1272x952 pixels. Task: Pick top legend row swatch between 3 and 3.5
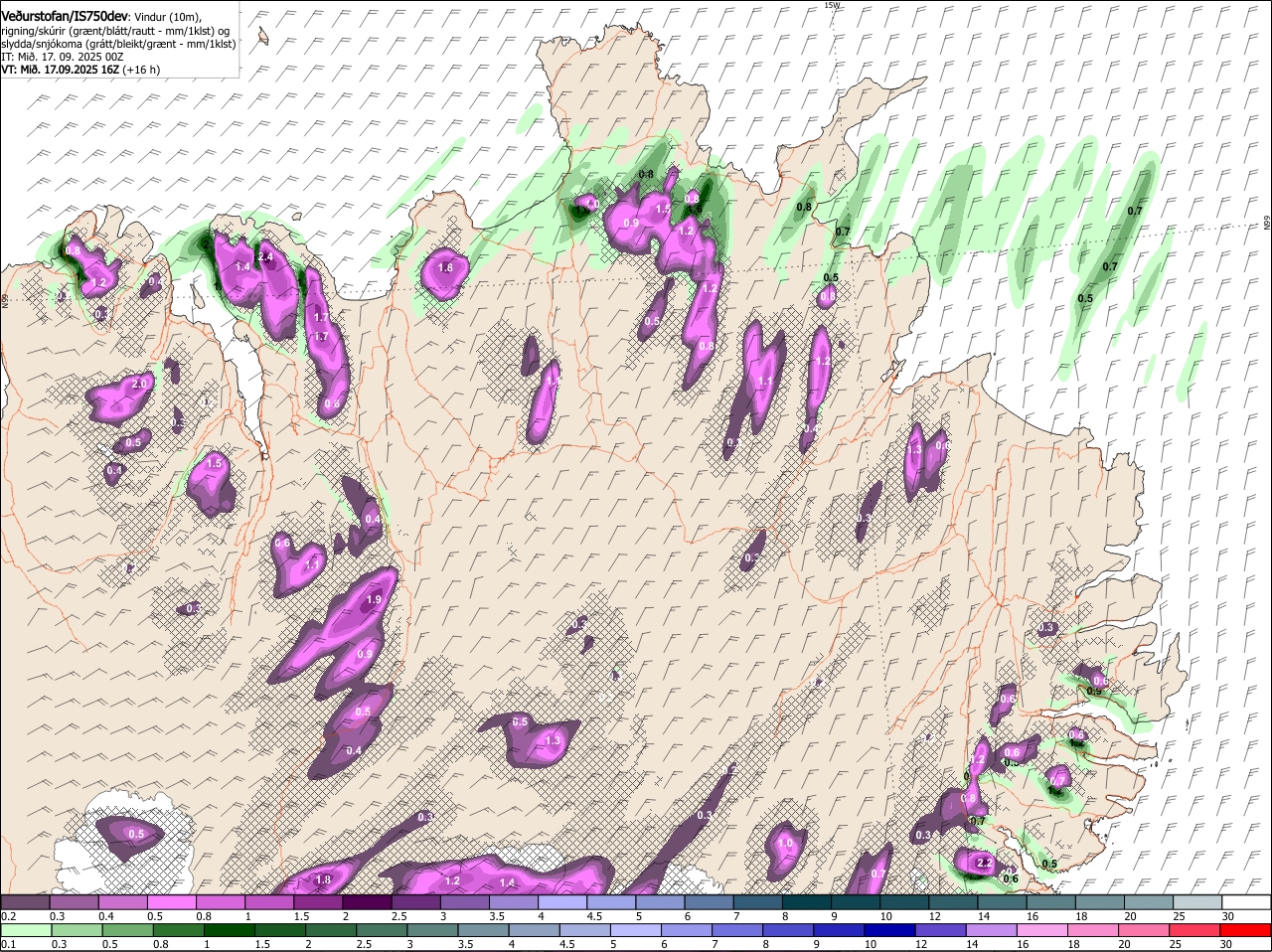click(x=464, y=902)
